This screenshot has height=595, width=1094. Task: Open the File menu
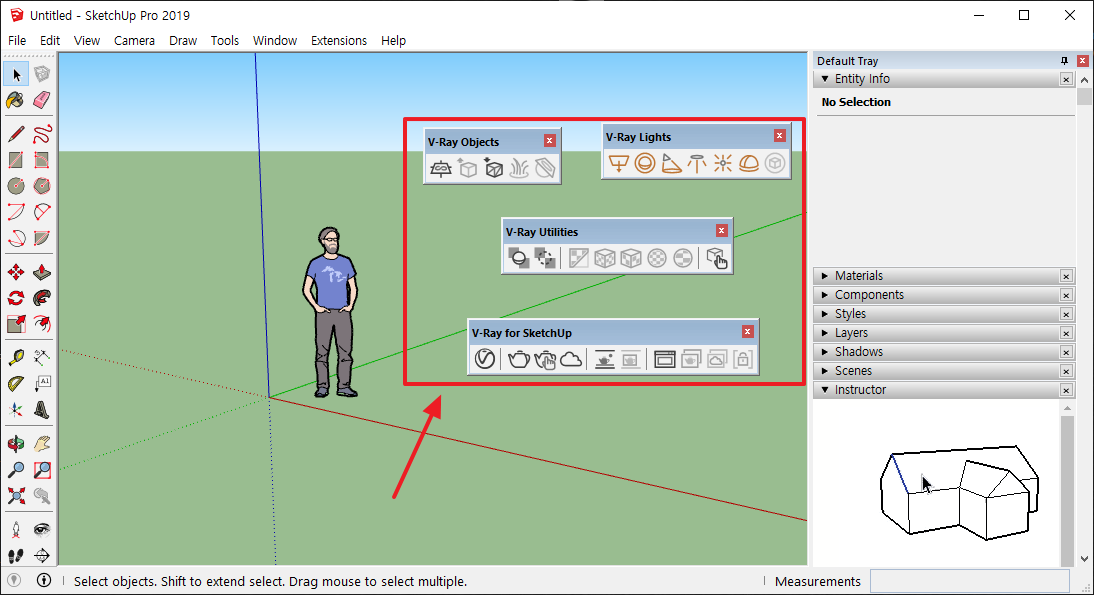click(17, 40)
